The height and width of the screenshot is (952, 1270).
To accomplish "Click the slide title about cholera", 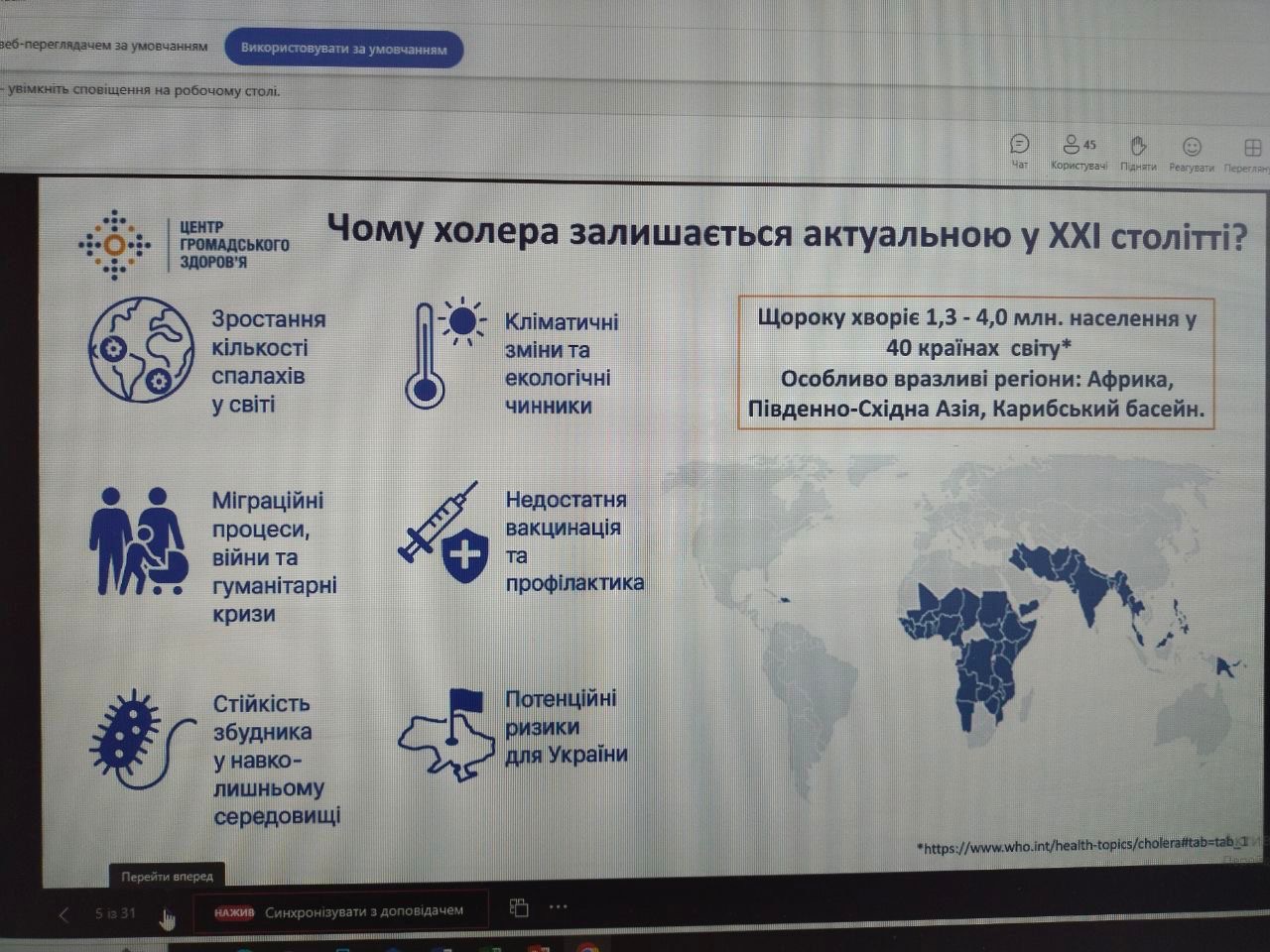I will click(x=786, y=234).
